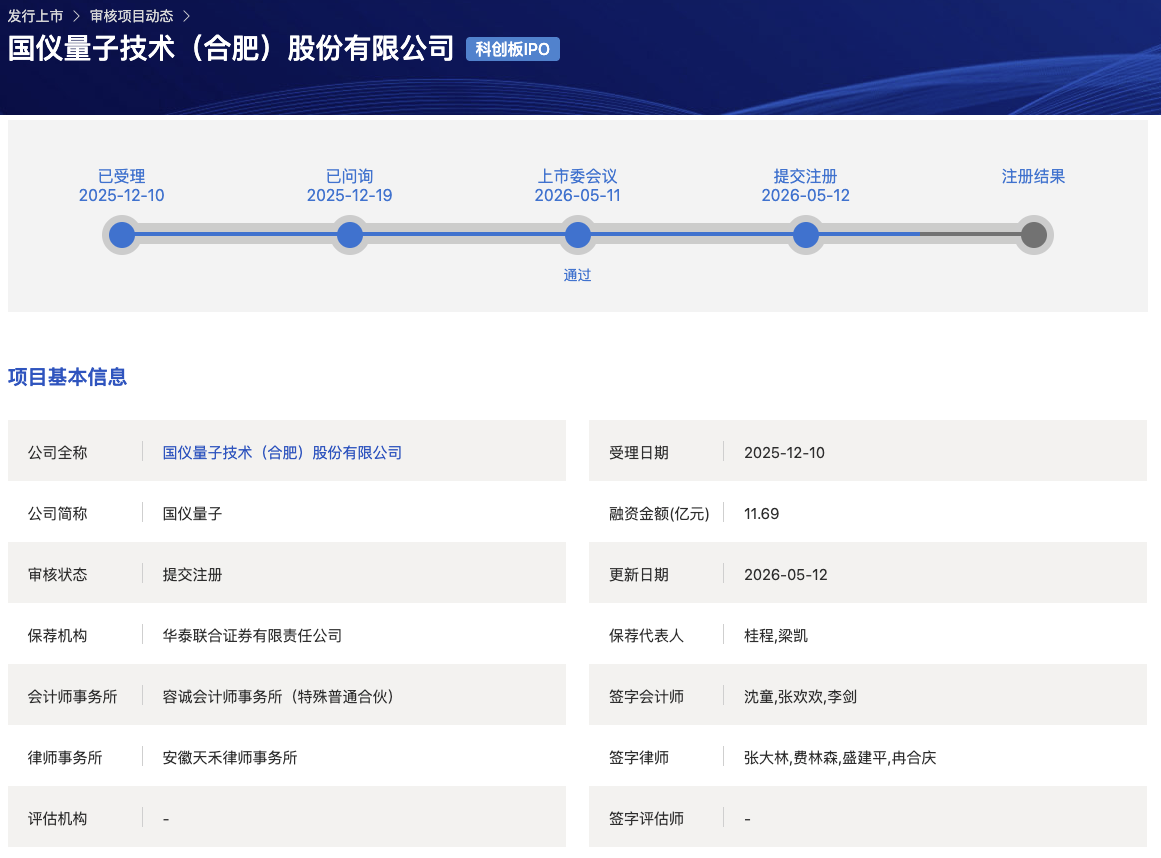Click the 通过 result under the timeline
The image size is (1161, 858).
578,275
